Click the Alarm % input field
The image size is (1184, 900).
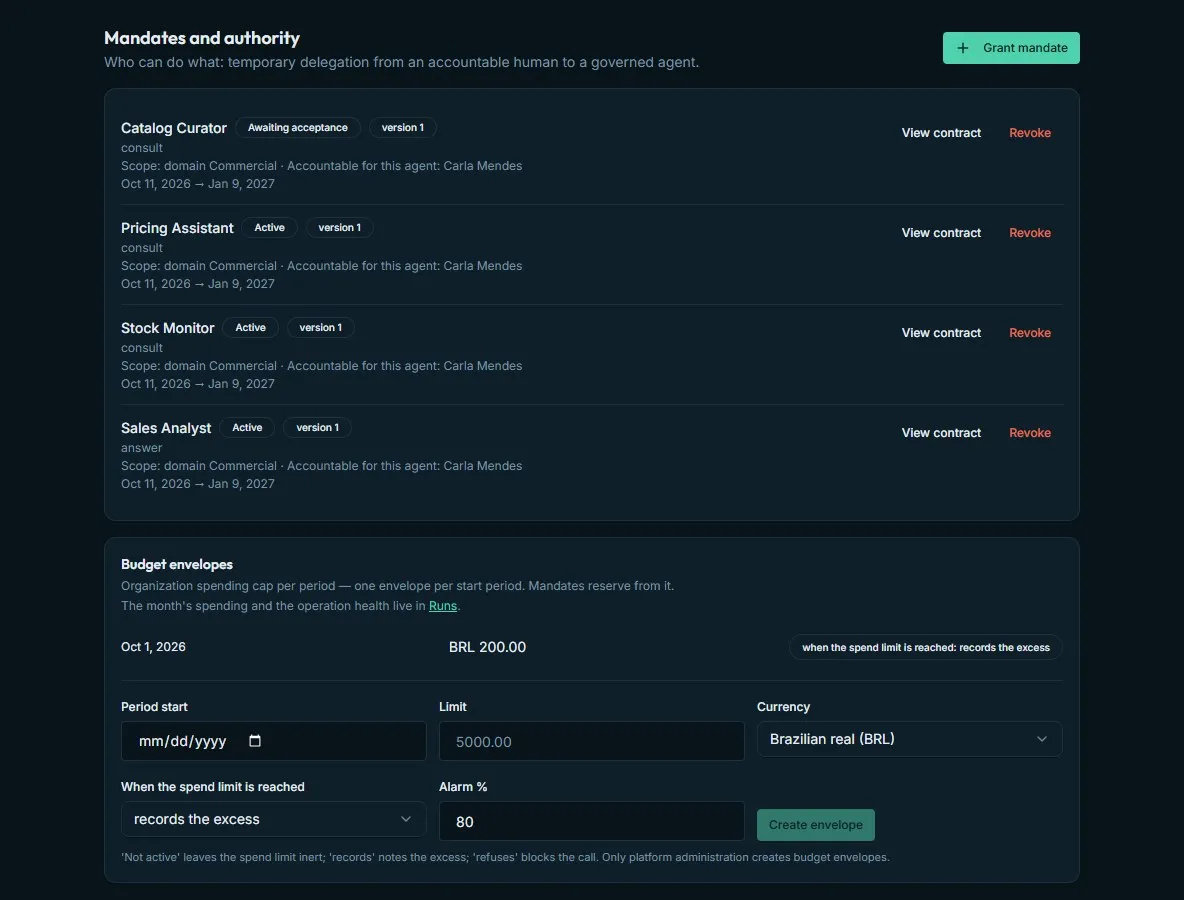591,821
